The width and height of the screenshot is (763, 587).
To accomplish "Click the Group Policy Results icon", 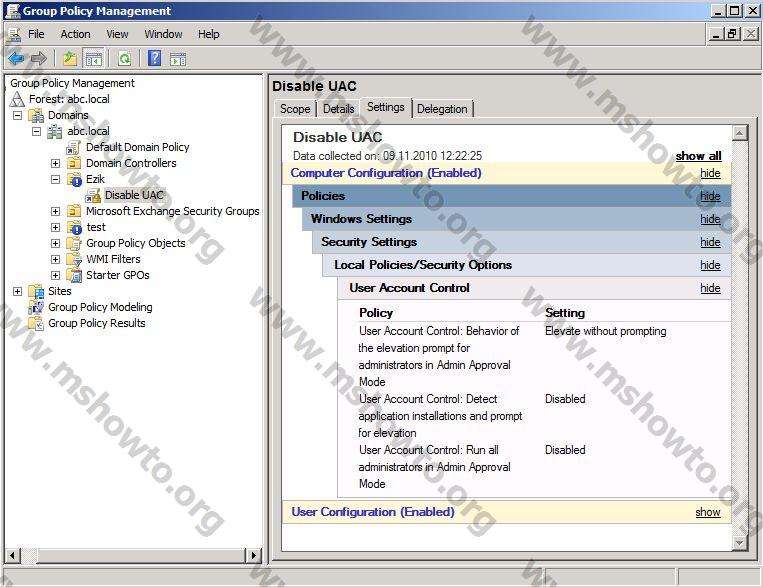I will click(36, 323).
